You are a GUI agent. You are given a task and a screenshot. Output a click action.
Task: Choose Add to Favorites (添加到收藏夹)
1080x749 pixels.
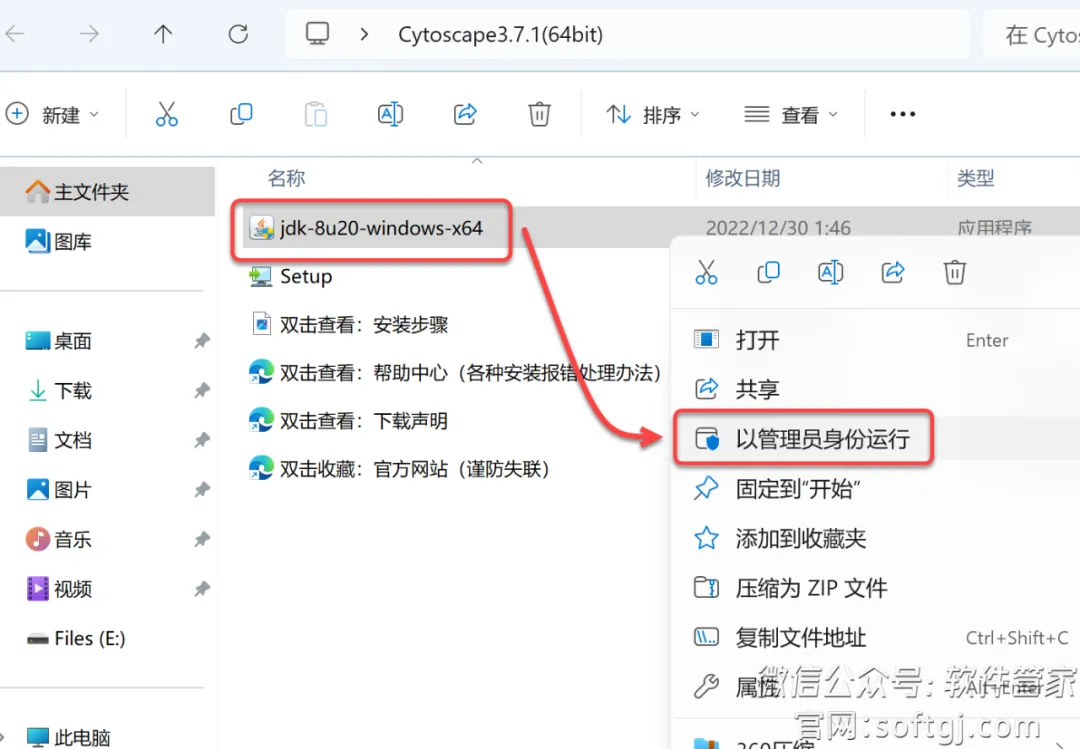coord(875,538)
